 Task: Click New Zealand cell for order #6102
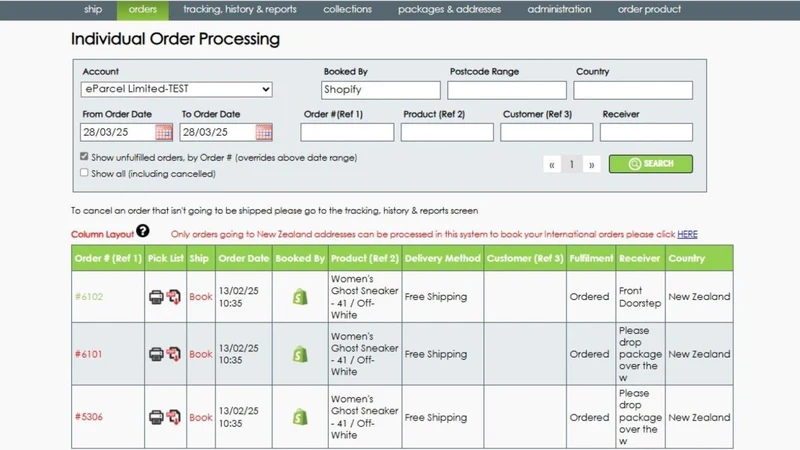pyautogui.click(x=699, y=296)
